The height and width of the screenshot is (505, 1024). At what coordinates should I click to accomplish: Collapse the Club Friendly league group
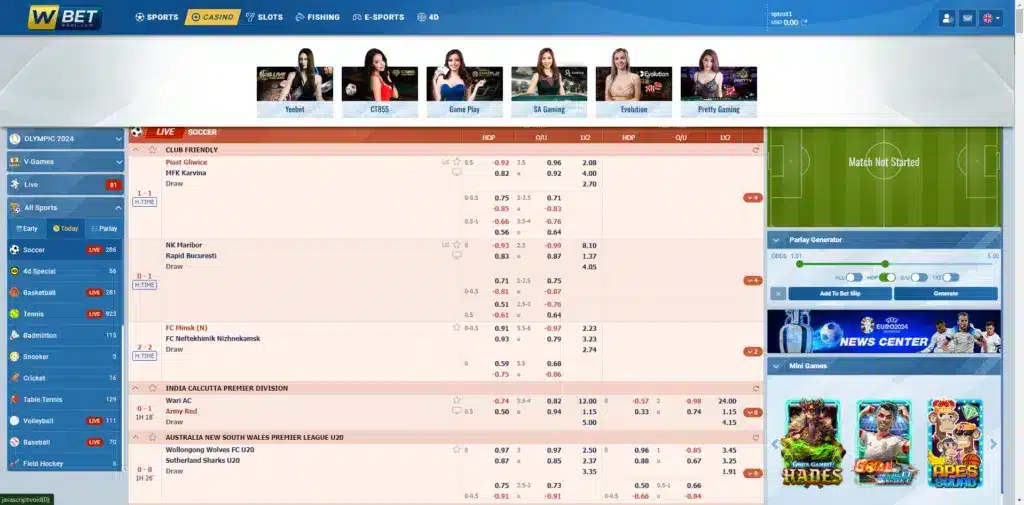136,150
